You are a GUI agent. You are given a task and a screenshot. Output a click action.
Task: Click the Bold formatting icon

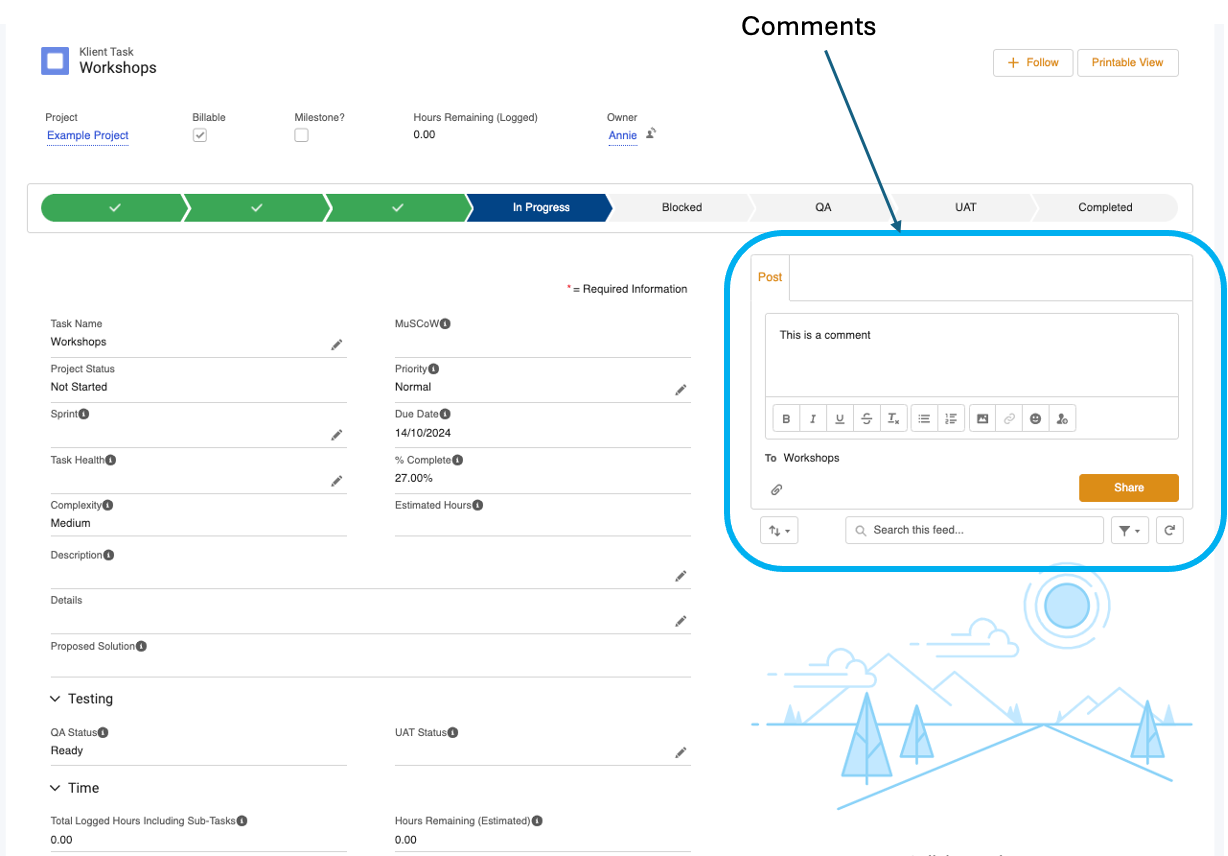[x=786, y=419]
